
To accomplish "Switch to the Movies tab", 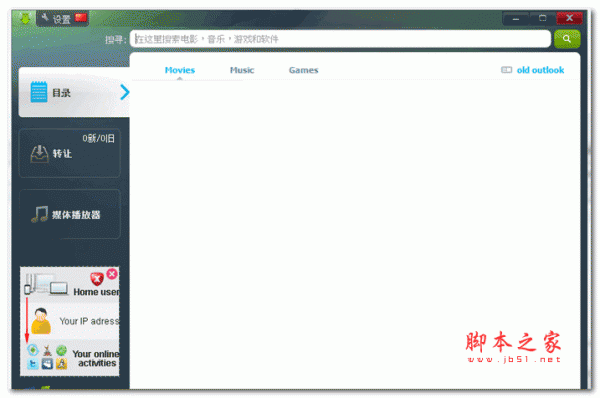I will [x=180, y=70].
